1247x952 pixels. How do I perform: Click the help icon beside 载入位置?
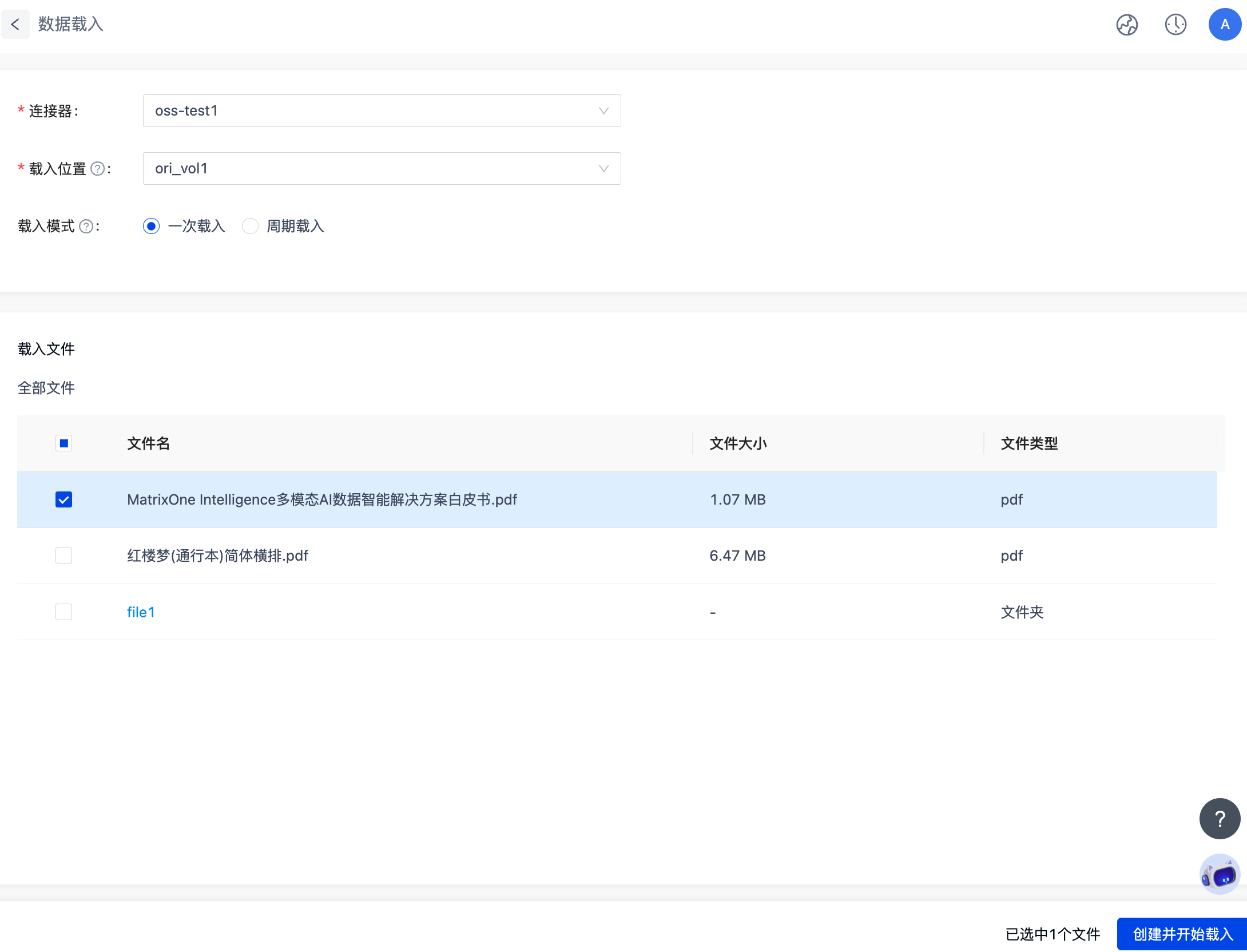pyautogui.click(x=98, y=169)
